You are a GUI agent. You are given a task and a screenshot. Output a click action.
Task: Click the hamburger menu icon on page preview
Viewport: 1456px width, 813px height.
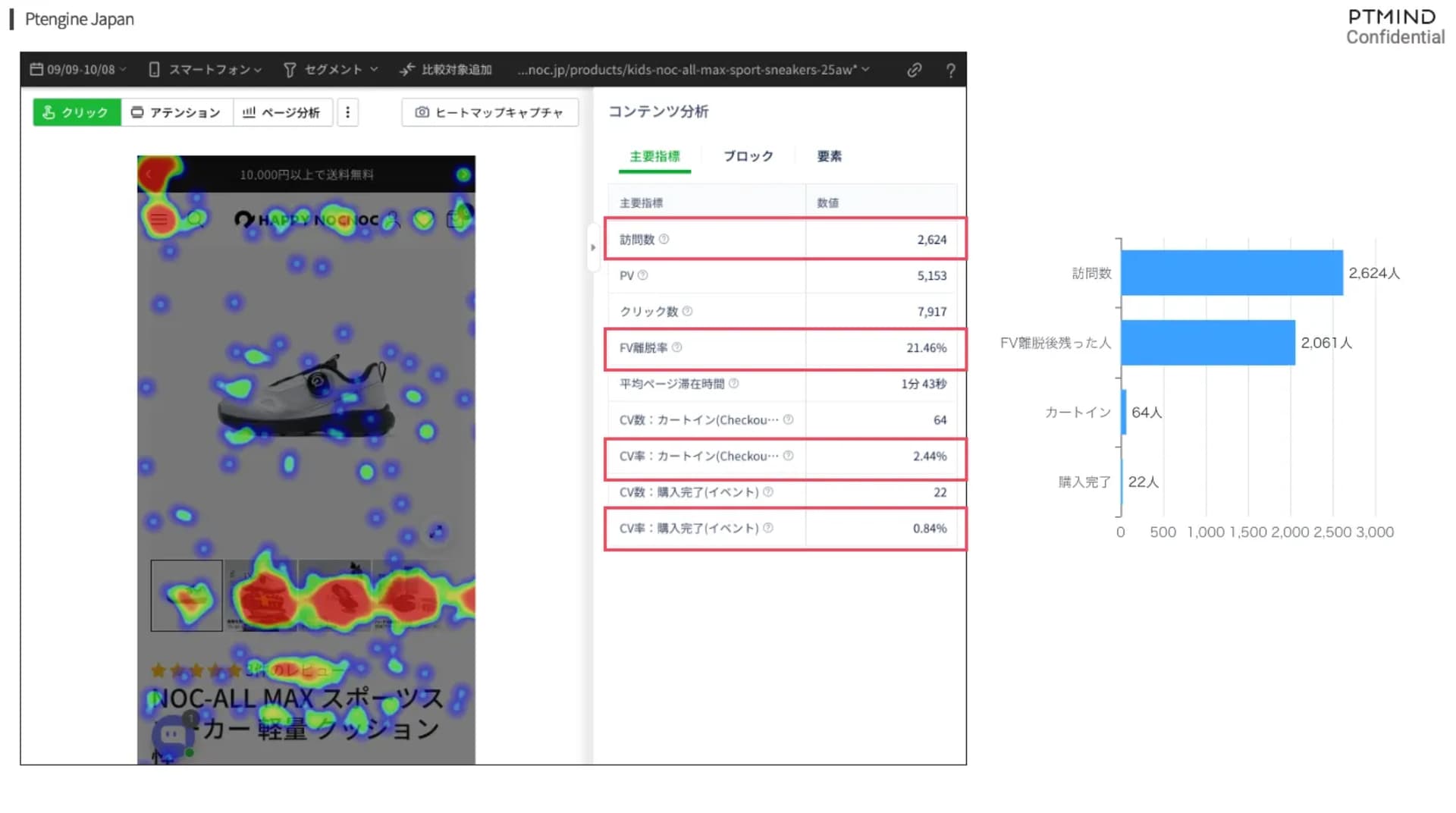(158, 220)
